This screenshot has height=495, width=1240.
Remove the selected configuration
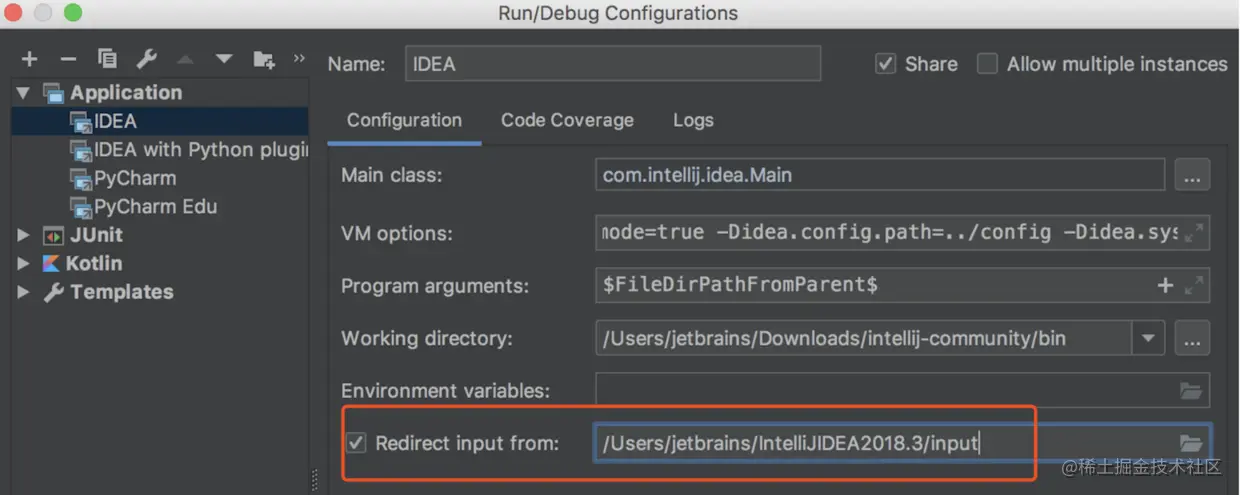click(x=68, y=60)
